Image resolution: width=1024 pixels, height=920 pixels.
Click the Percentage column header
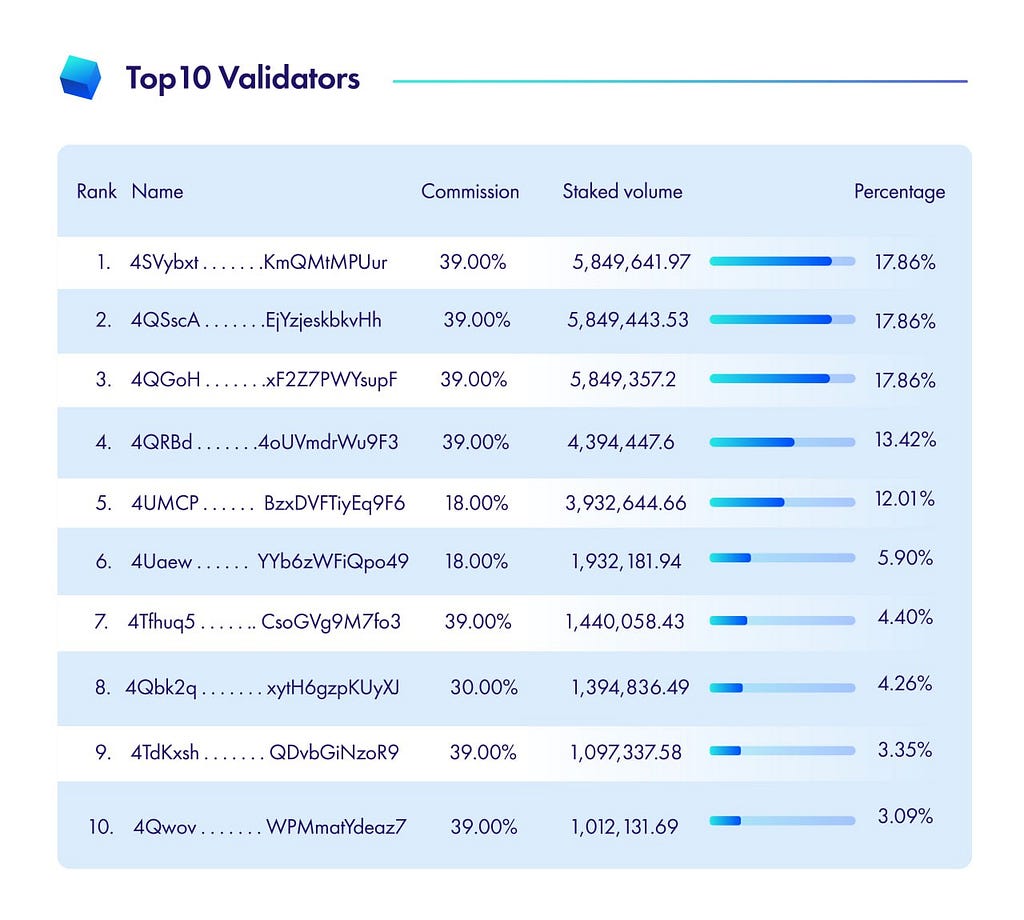pyautogui.click(x=899, y=192)
